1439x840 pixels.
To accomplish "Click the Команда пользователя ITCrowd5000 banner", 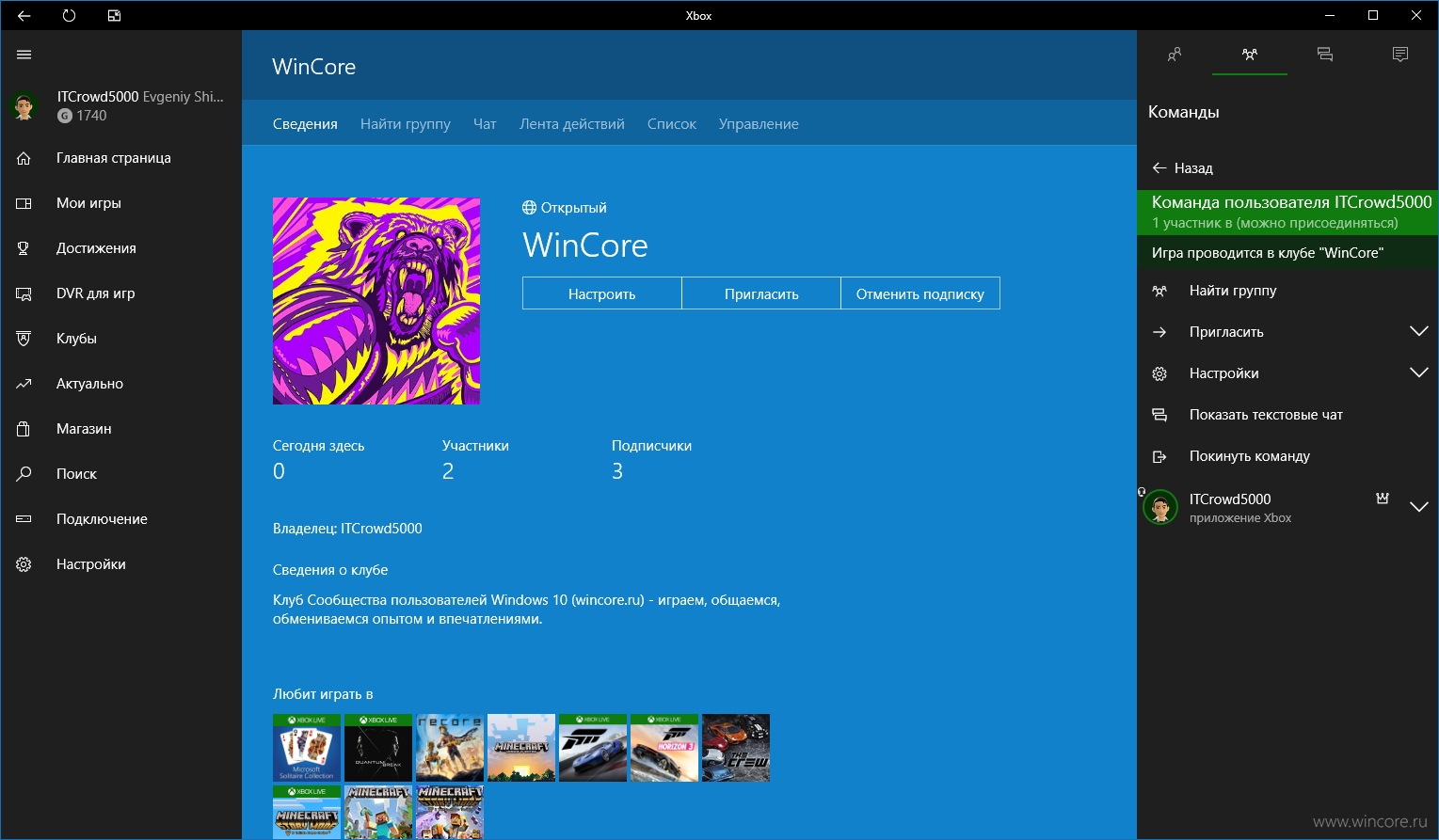I will click(1287, 213).
